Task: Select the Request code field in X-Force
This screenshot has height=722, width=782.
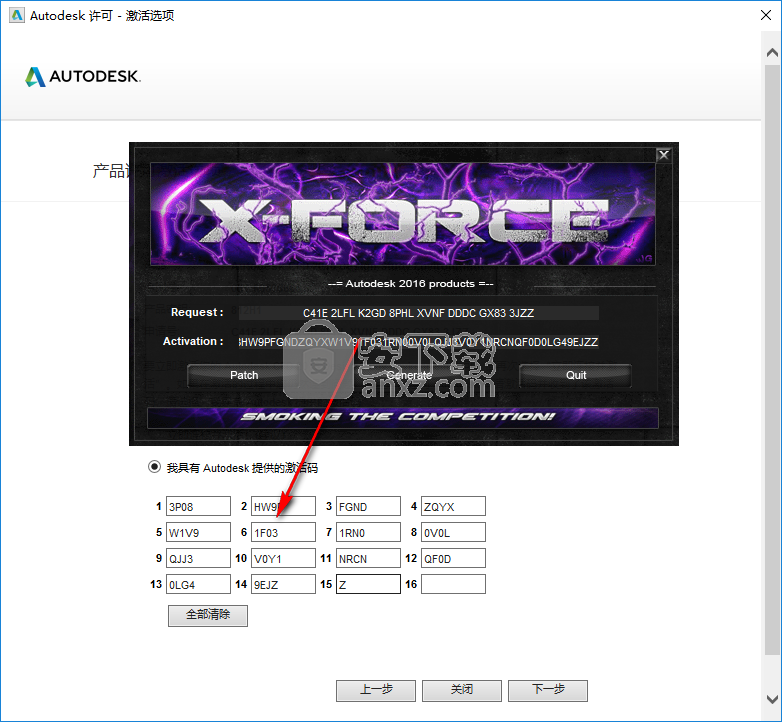Action: coord(418,313)
